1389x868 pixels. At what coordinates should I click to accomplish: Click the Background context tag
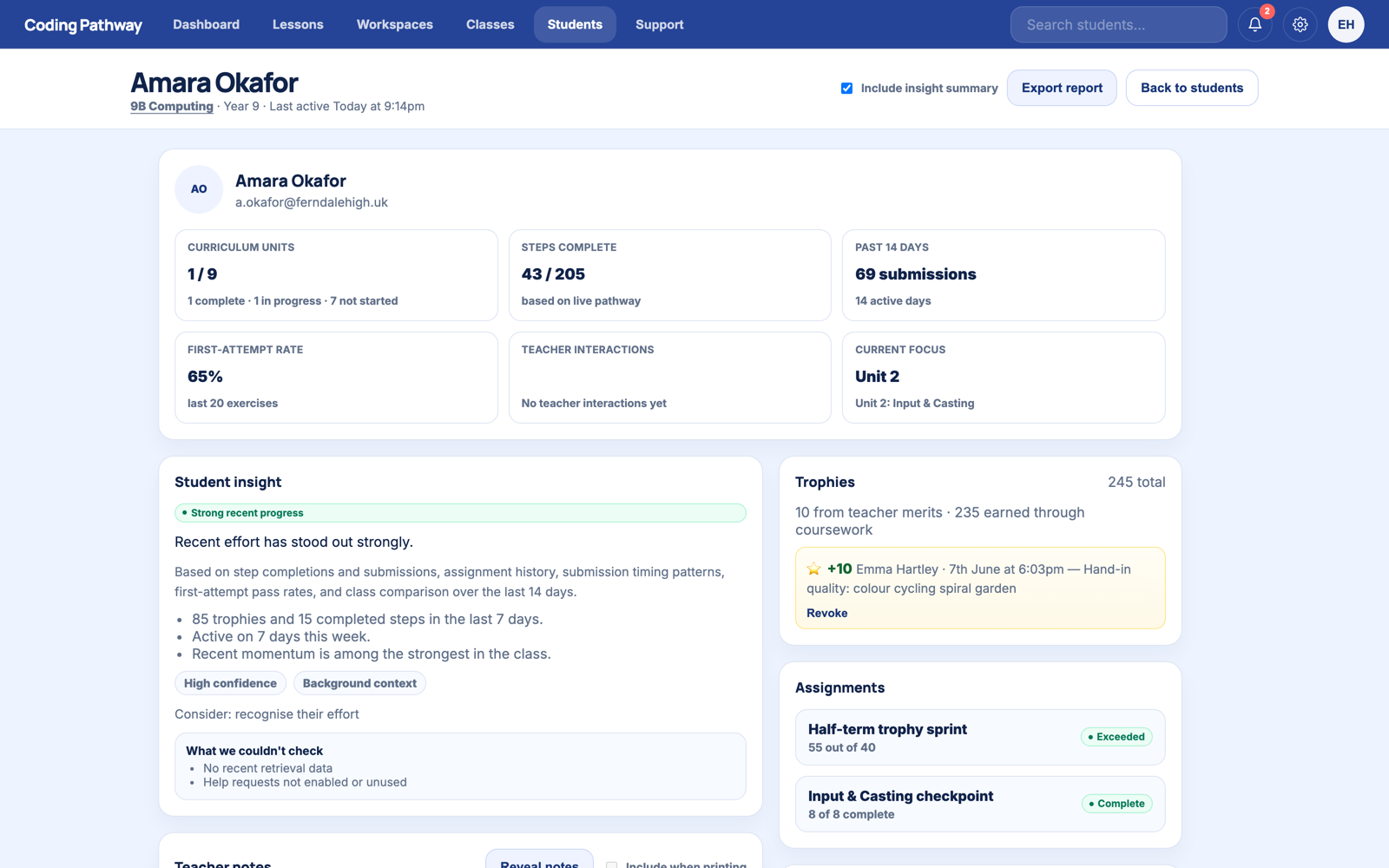click(x=359, y=683)
